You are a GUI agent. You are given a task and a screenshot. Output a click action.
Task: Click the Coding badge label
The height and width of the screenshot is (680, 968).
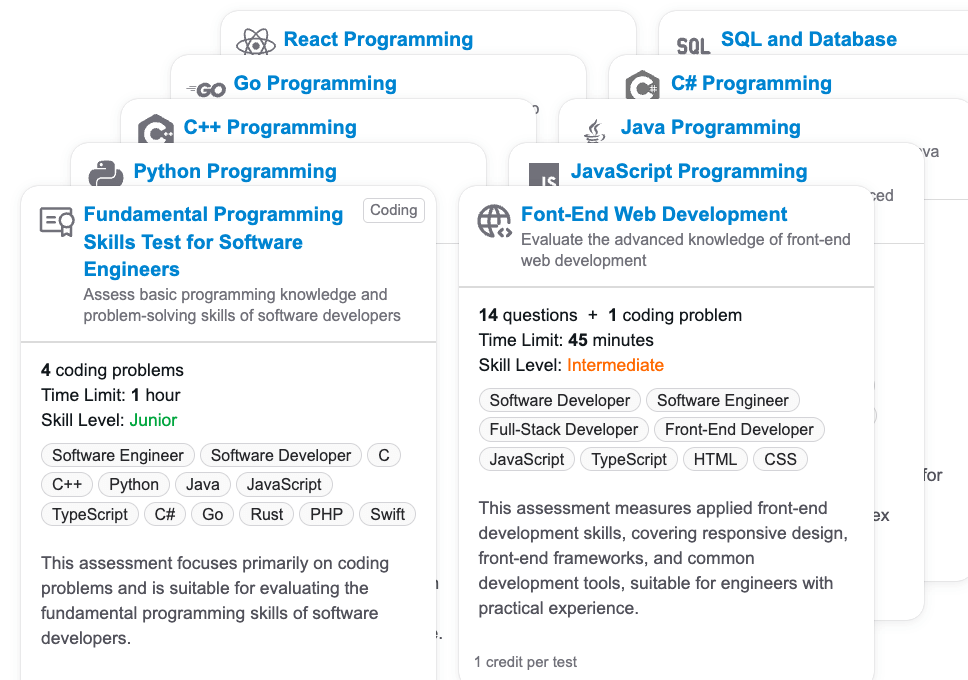[x=393, y=210]
